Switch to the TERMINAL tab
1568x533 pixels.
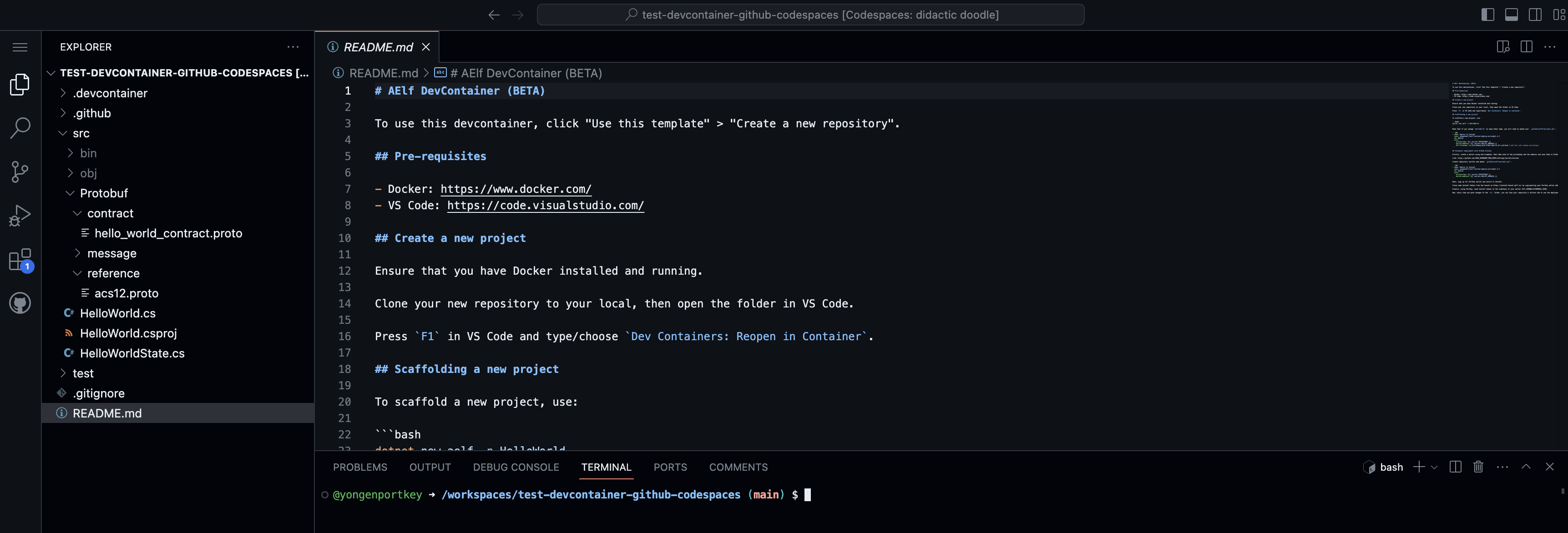[x=606, y=467]
